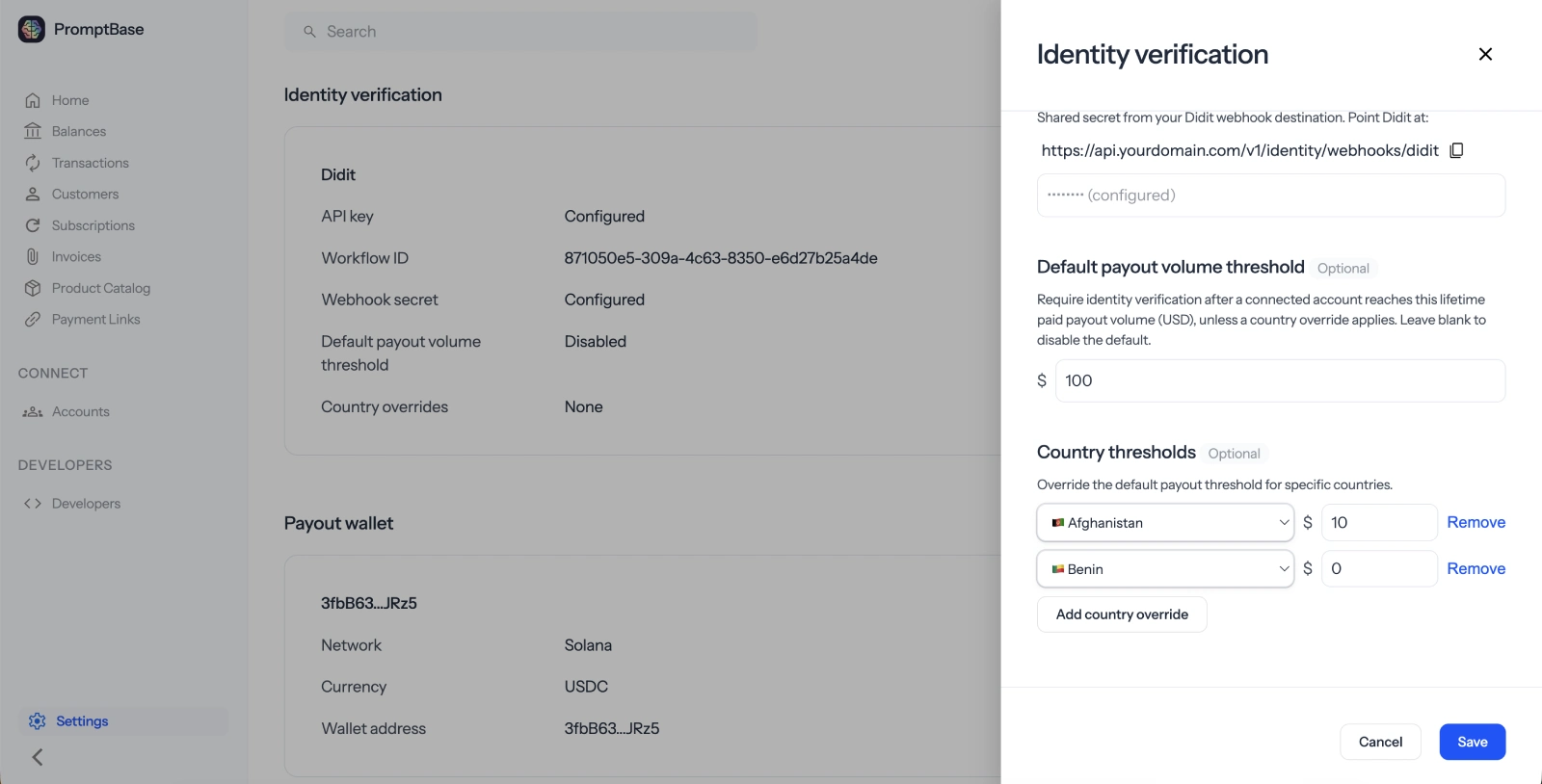Viewport: 1542px width, 784px height.
Task: Click the Payment Links chain icon
Action: tap(33, 319)
